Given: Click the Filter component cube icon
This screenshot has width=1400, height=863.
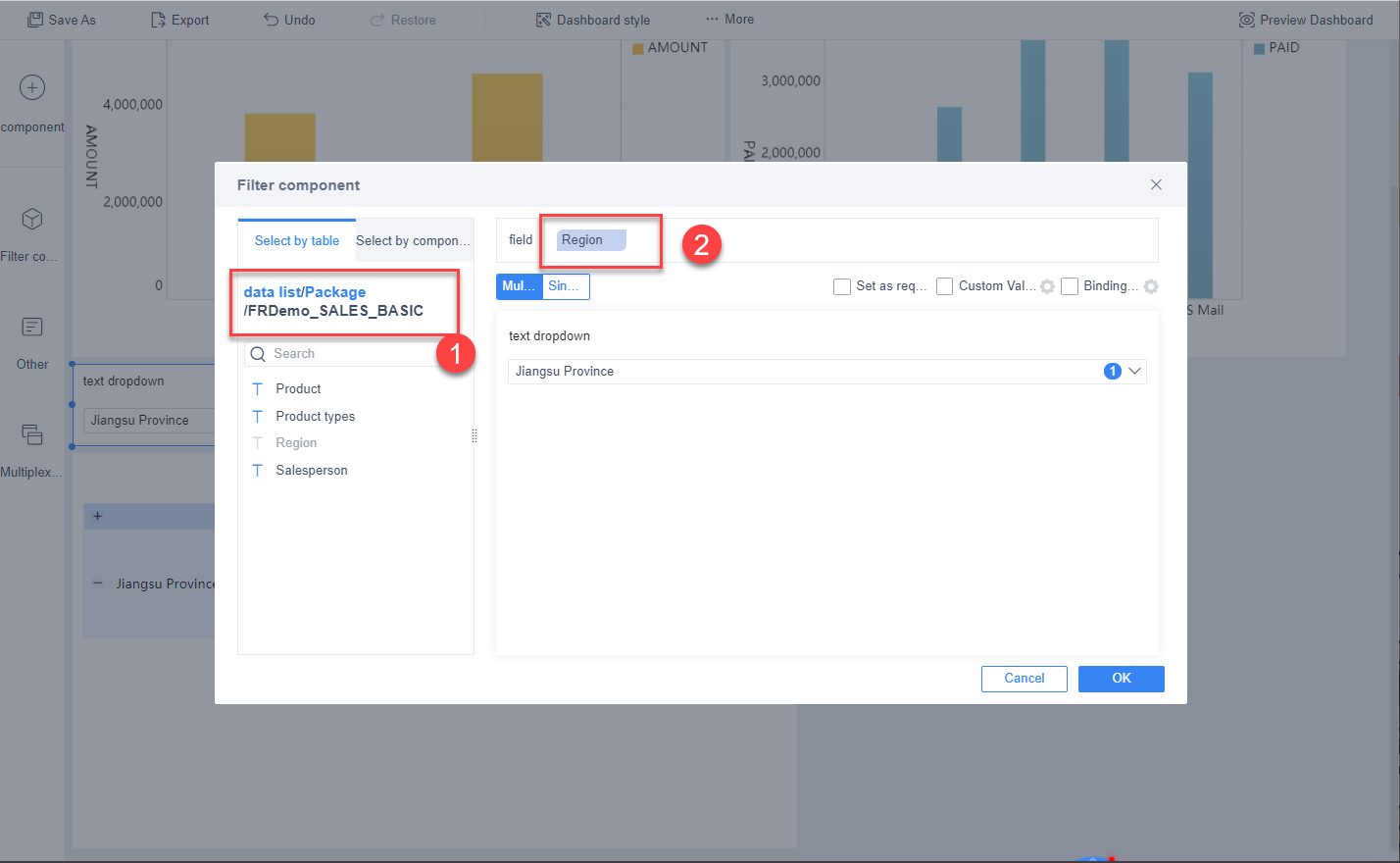Looking at the screenshot, I should click(32, 218).
